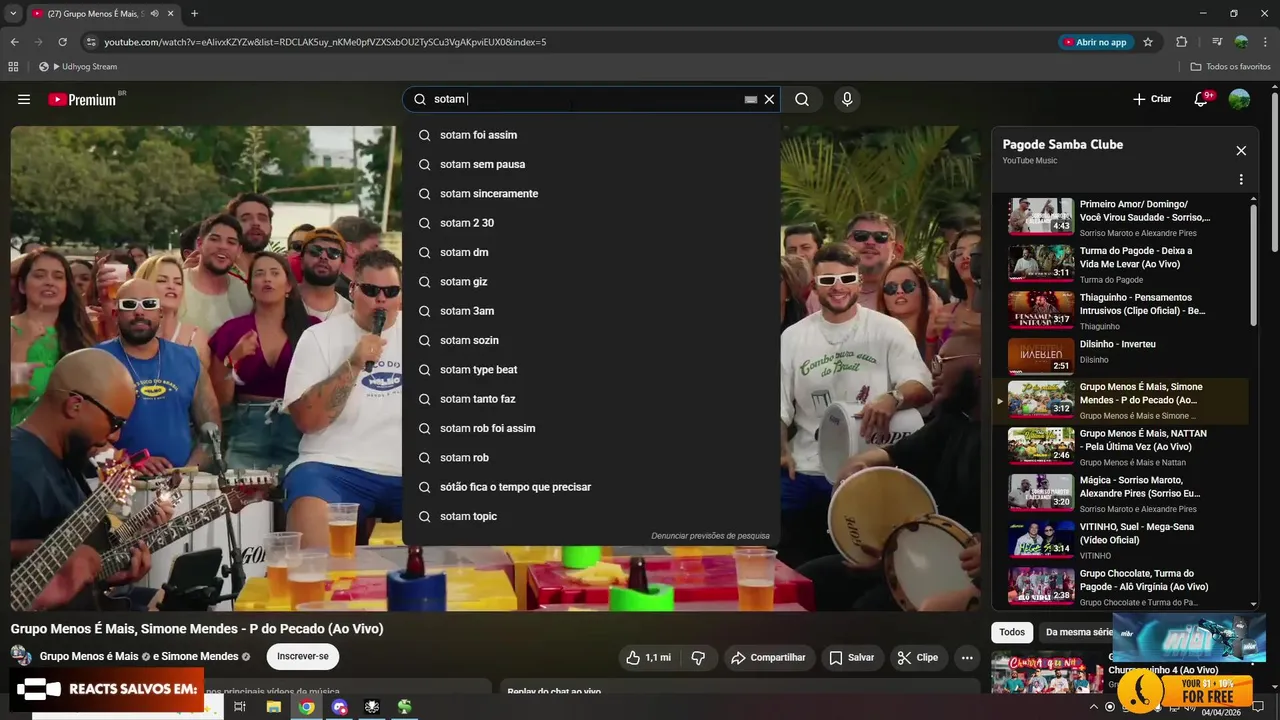Close the Pagode Samba Clube playlist panel

point(1241,151)
